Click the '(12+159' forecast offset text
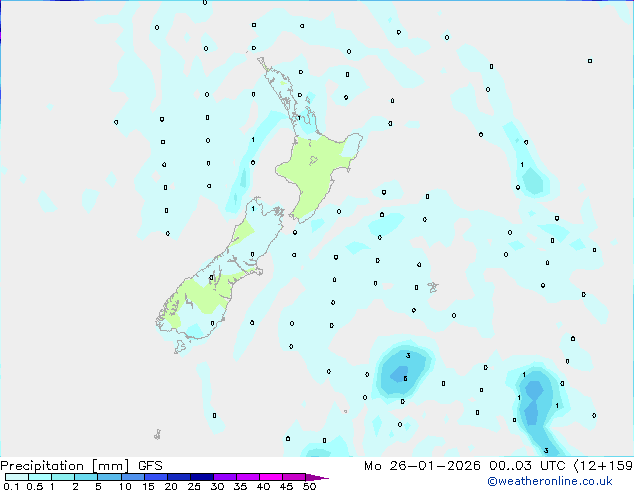Screen dimensions: 634x490 (603, 466)
